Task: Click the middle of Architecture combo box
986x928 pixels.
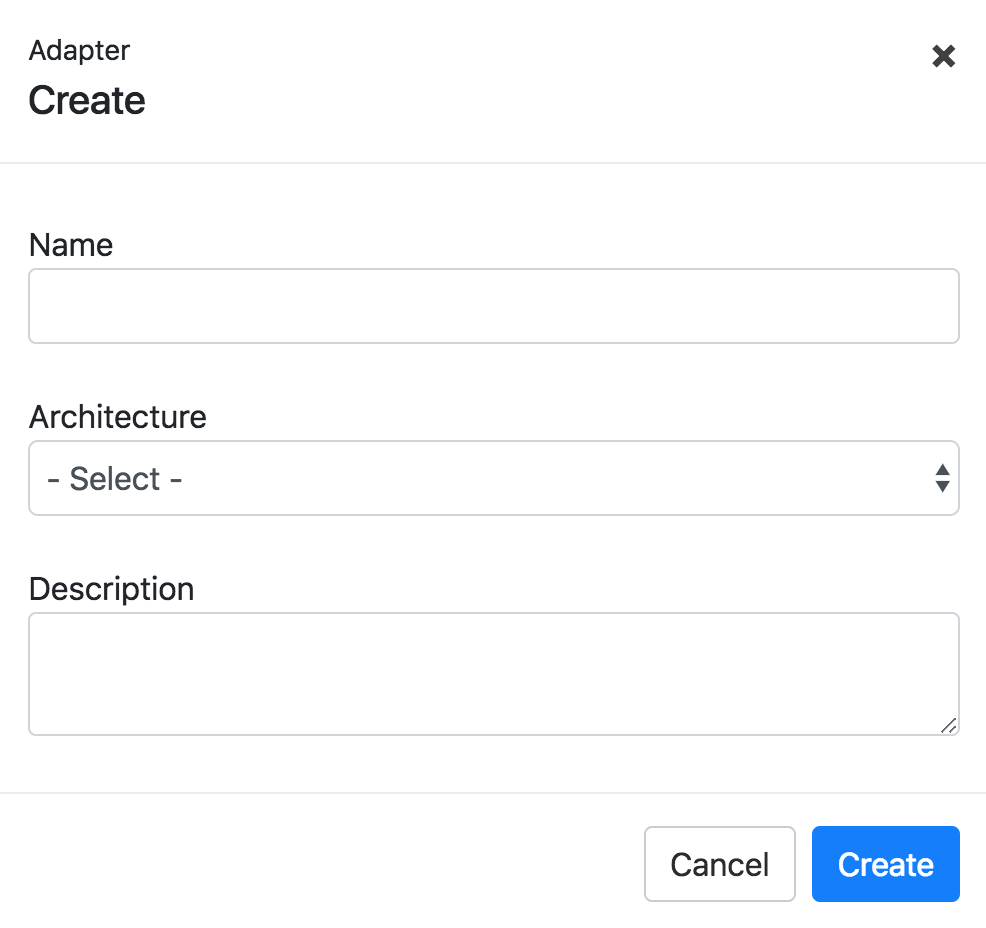Action: coord(494,478)
